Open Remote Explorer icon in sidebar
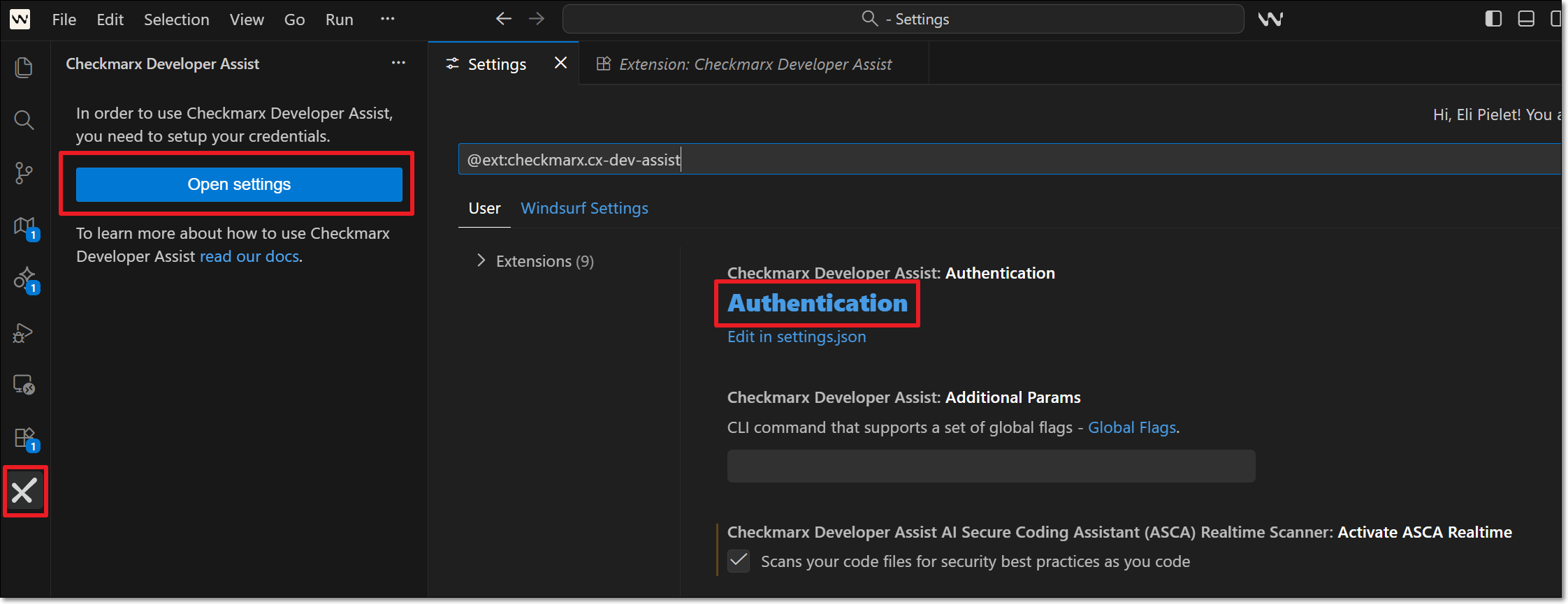The height and width of the screenshot is (604, 1568). pos(24,385)
